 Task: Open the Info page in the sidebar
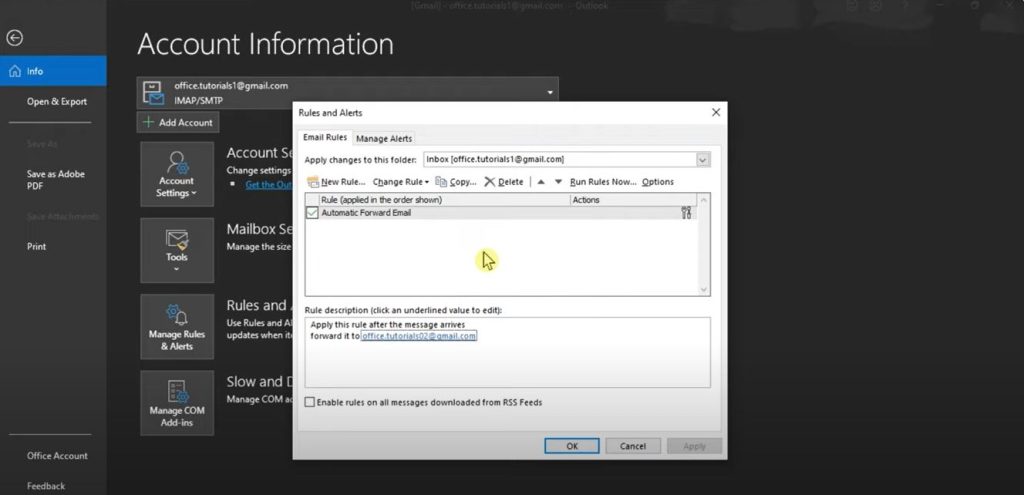coord(53,71)
